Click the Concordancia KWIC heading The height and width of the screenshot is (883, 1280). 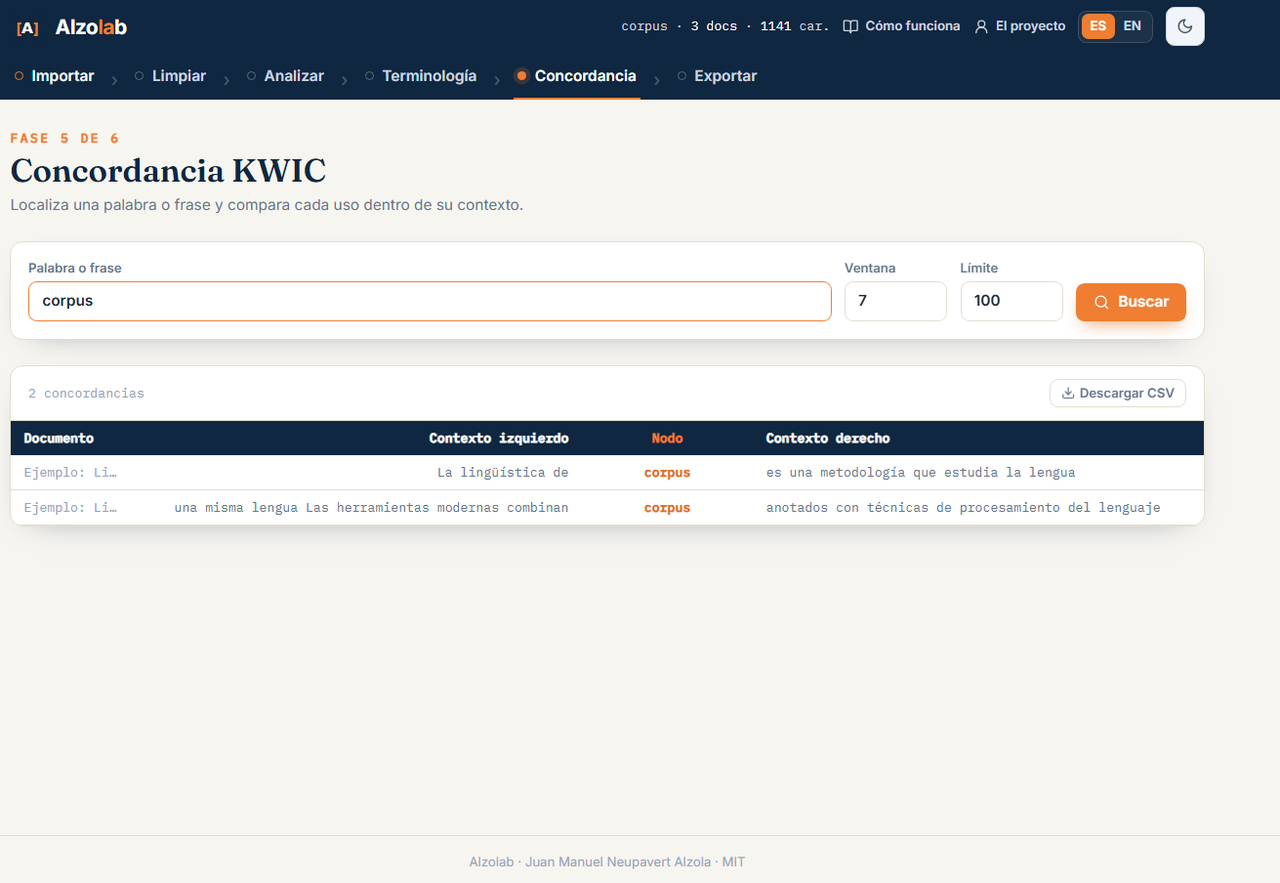click(168, 171)
